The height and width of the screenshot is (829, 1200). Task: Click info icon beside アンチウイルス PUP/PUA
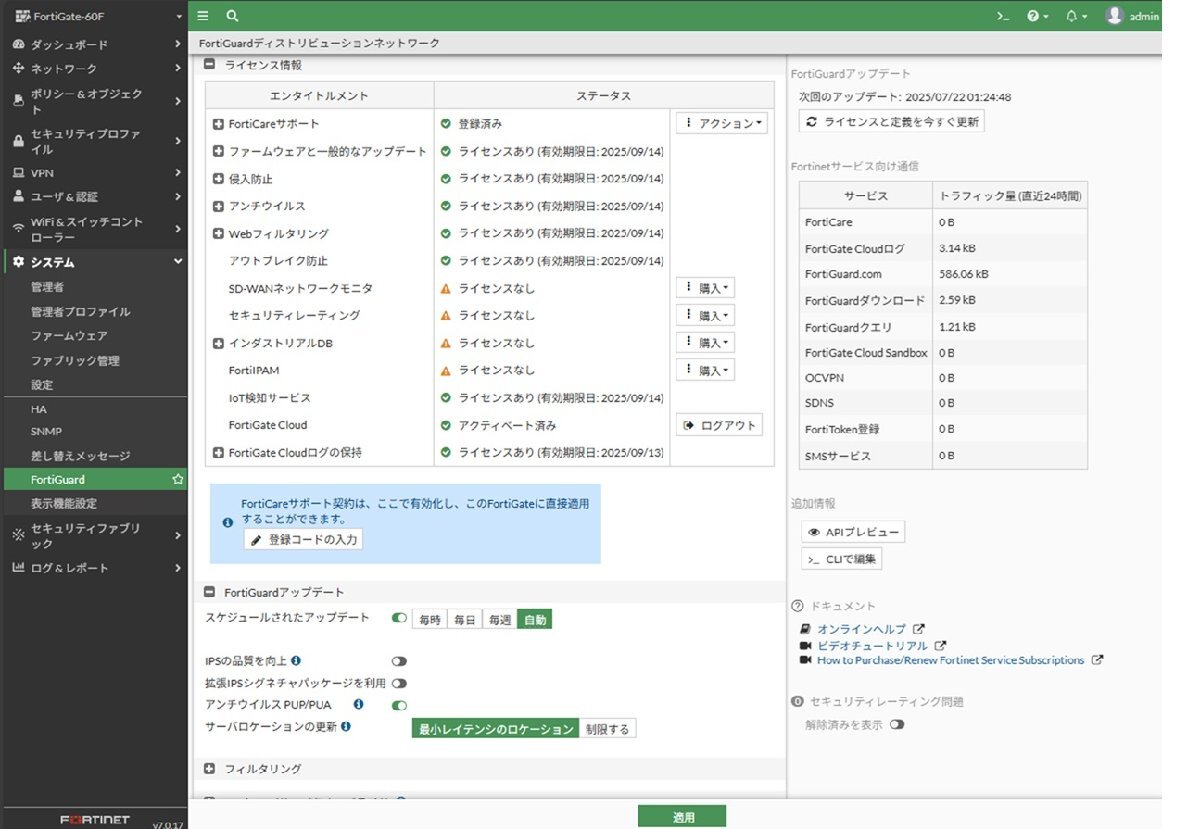pos(358,705)
